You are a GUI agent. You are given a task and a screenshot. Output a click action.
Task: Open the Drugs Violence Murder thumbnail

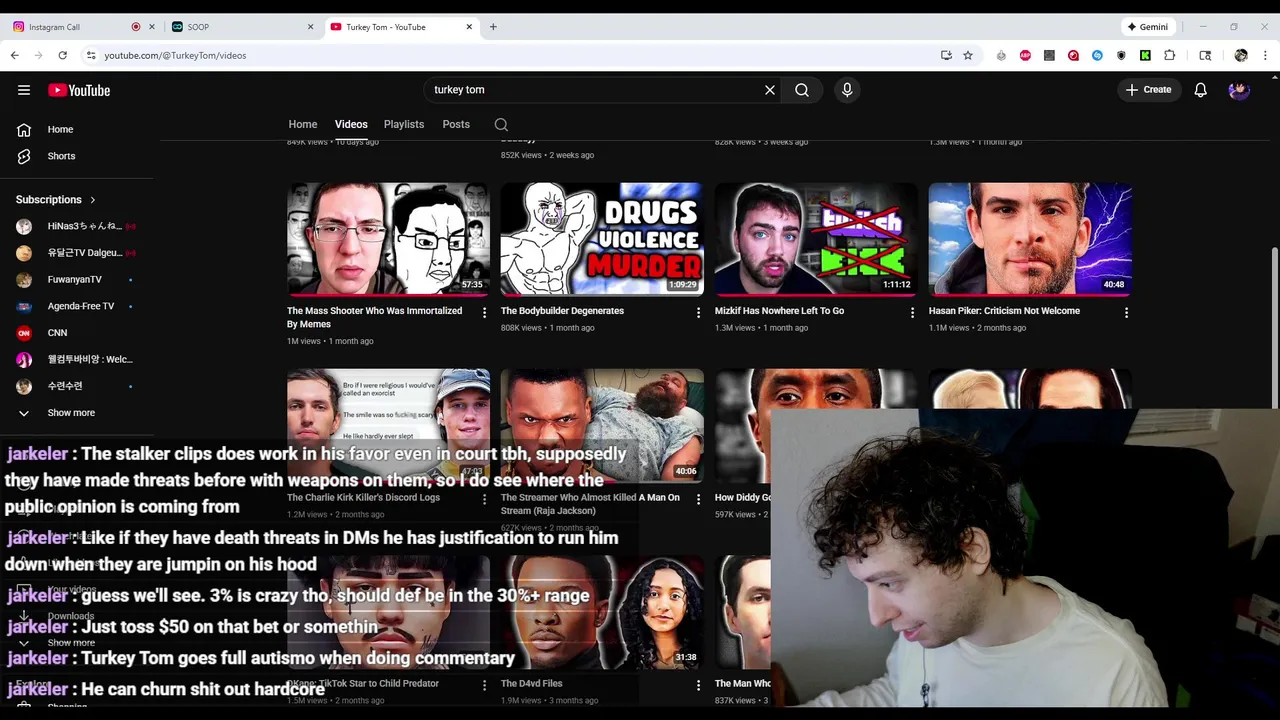pos(602,239)
